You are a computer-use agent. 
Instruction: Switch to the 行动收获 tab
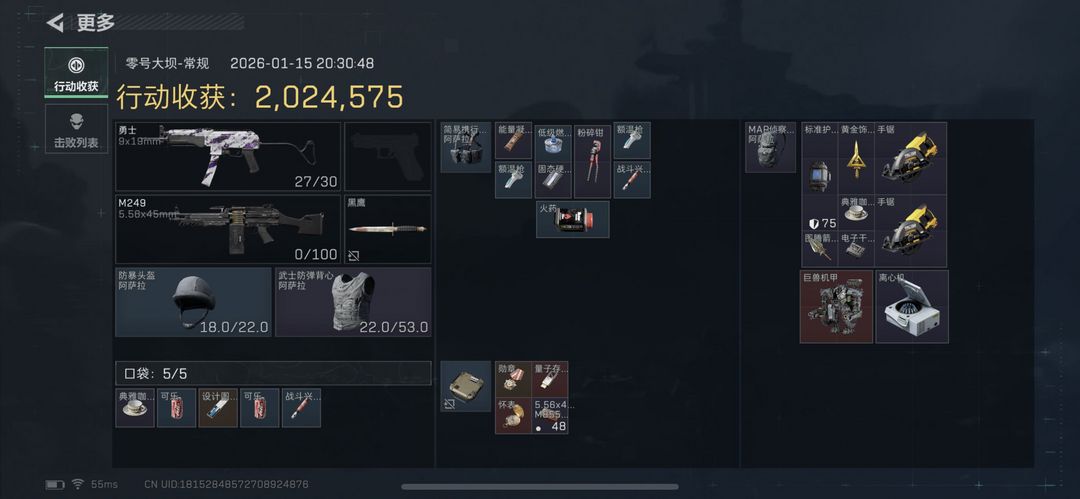point(76,72)
